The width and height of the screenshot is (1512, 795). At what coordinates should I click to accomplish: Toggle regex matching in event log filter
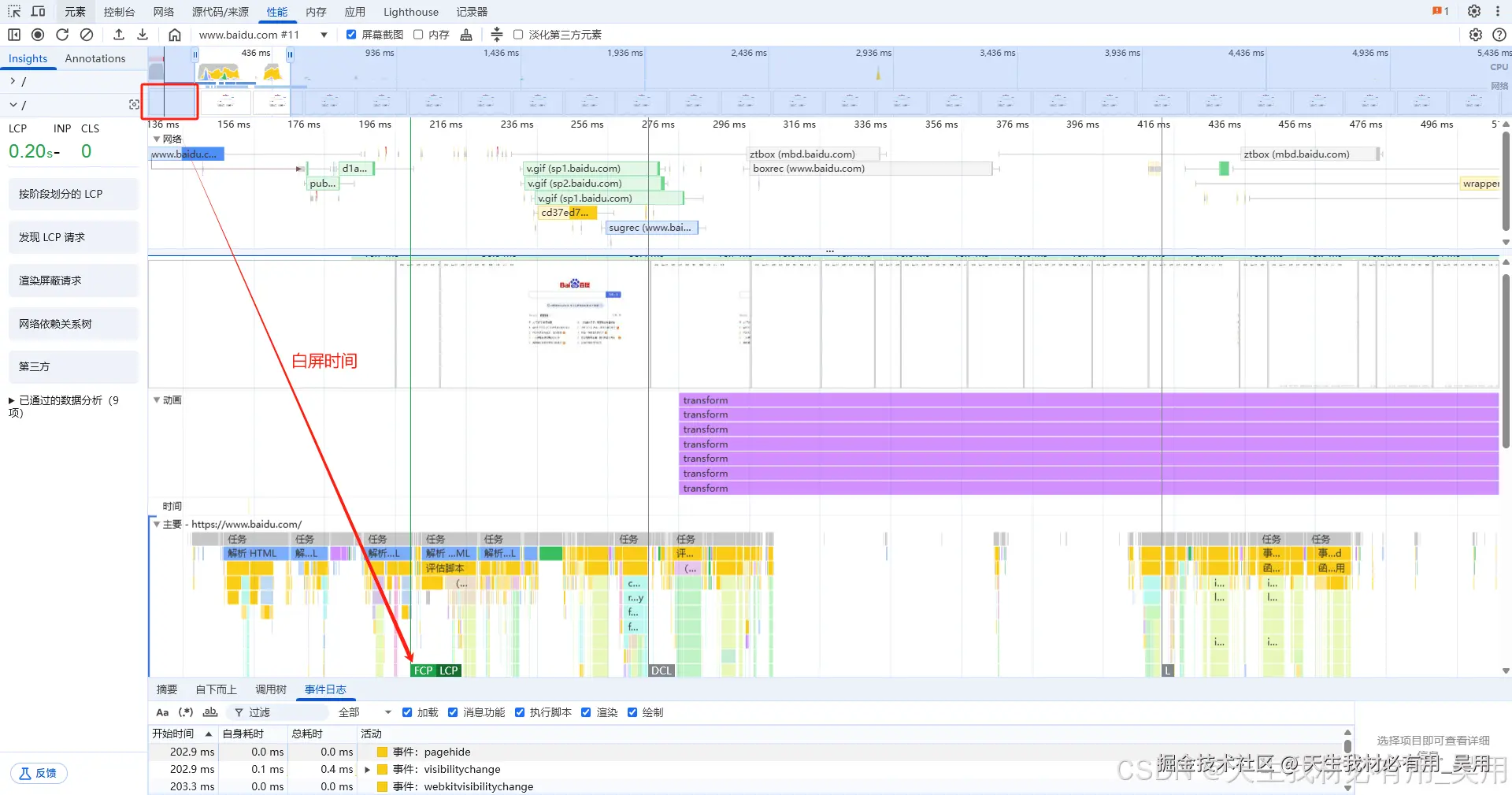click(186, 712)
